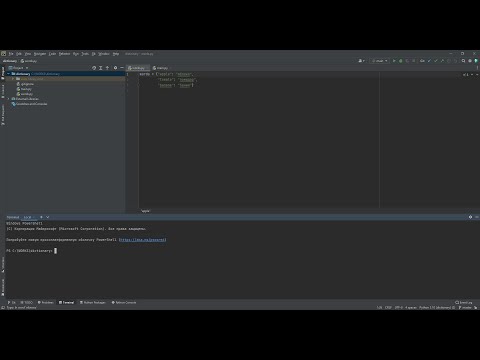Expand External Libraries node
The height and width of the screenshot is (360, 480).
[9, 99]
